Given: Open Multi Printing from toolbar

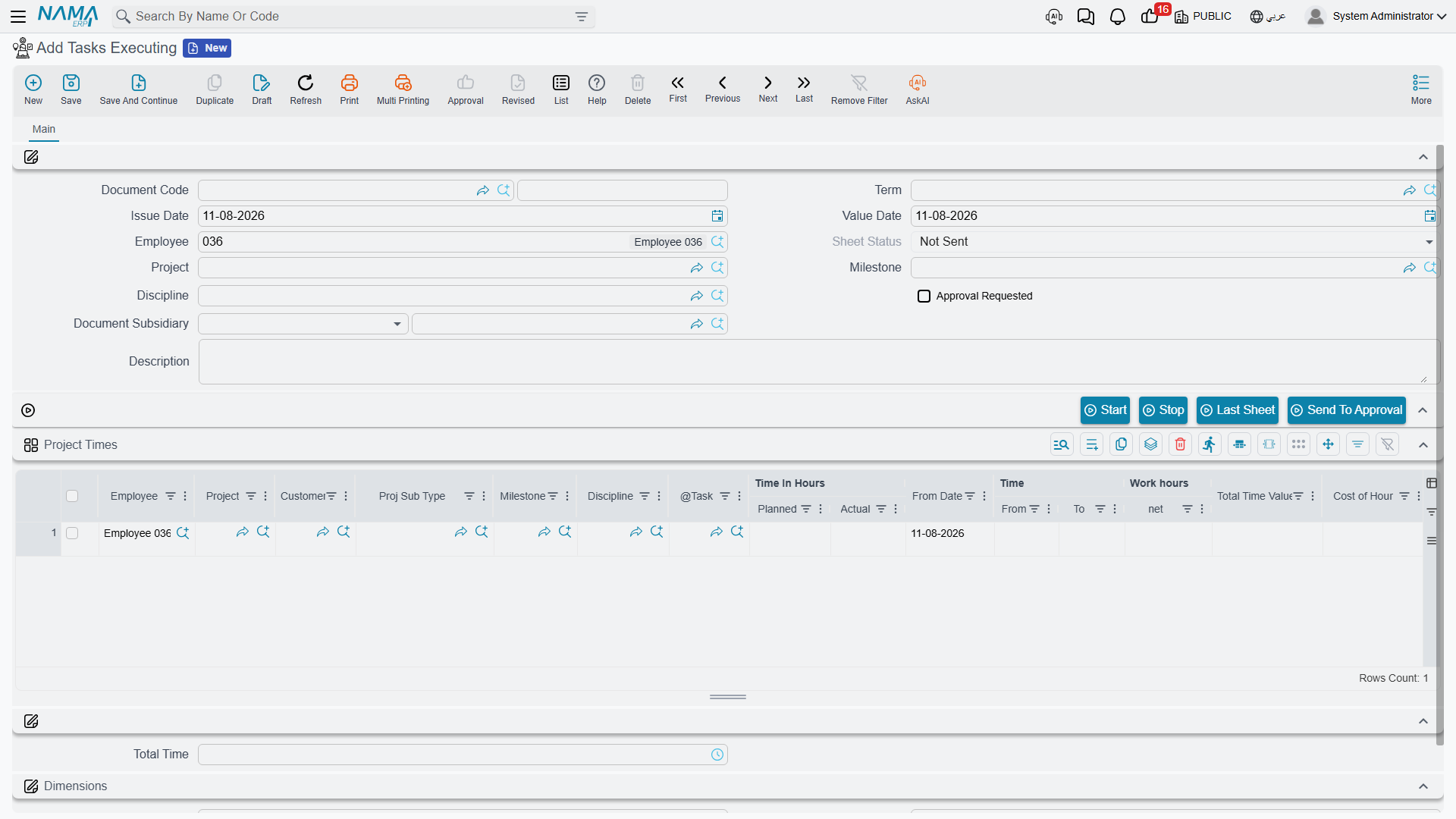Looking at the screenshot, I should click(x=403, y=83).
